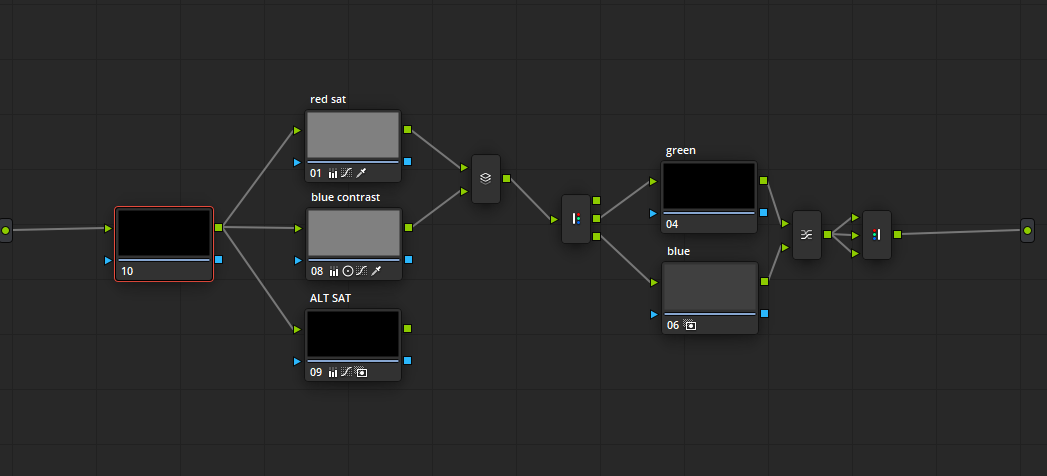Viewport: 1047px width, 476px height.
Task: Select the blue node 06 thumbnail
Action: coord(710,287)
